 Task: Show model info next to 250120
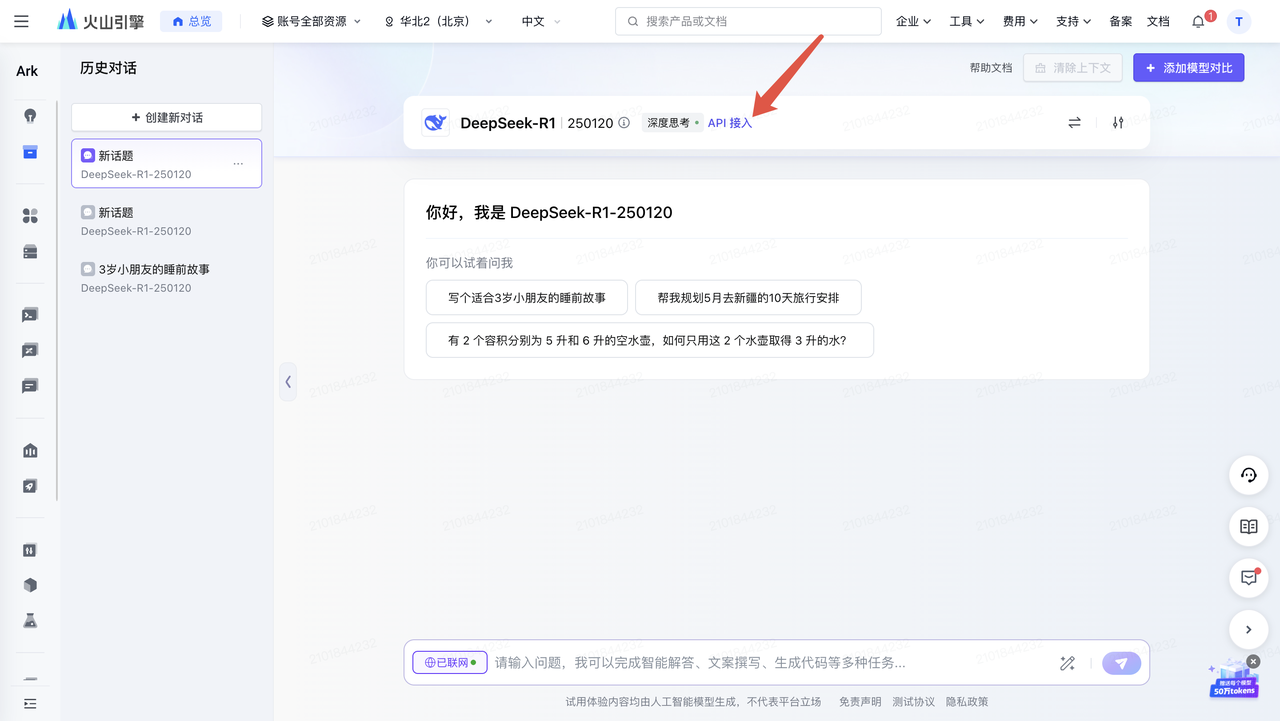(624, 123)
